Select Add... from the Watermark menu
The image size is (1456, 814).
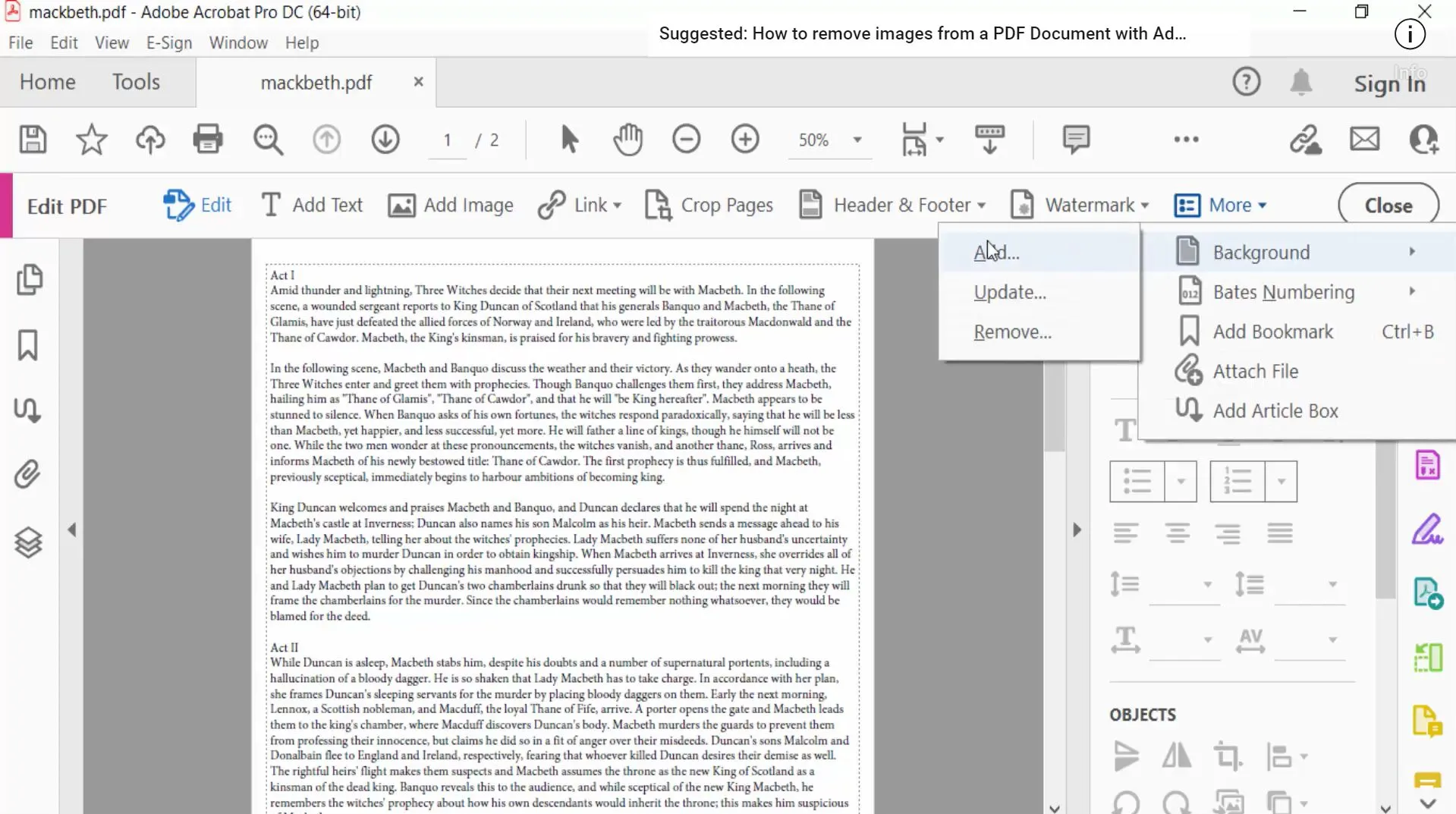tap(995, 252)
